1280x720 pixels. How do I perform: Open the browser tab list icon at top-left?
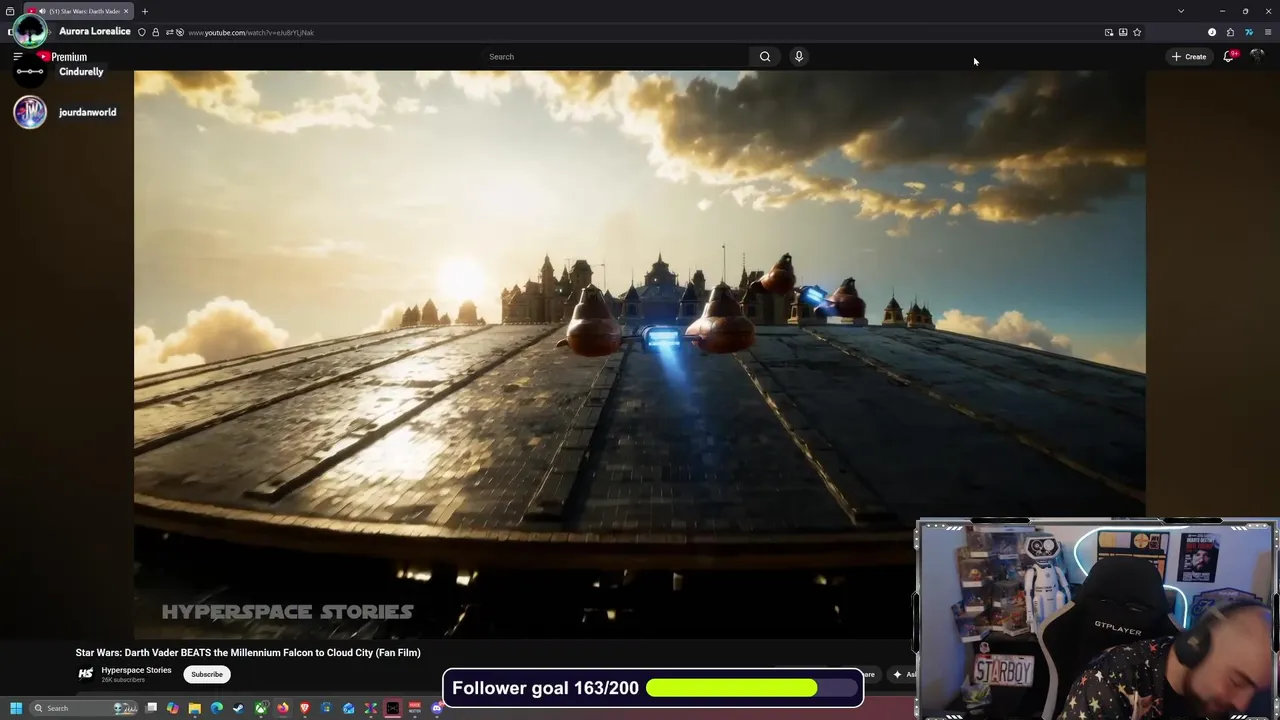[10, 11]
